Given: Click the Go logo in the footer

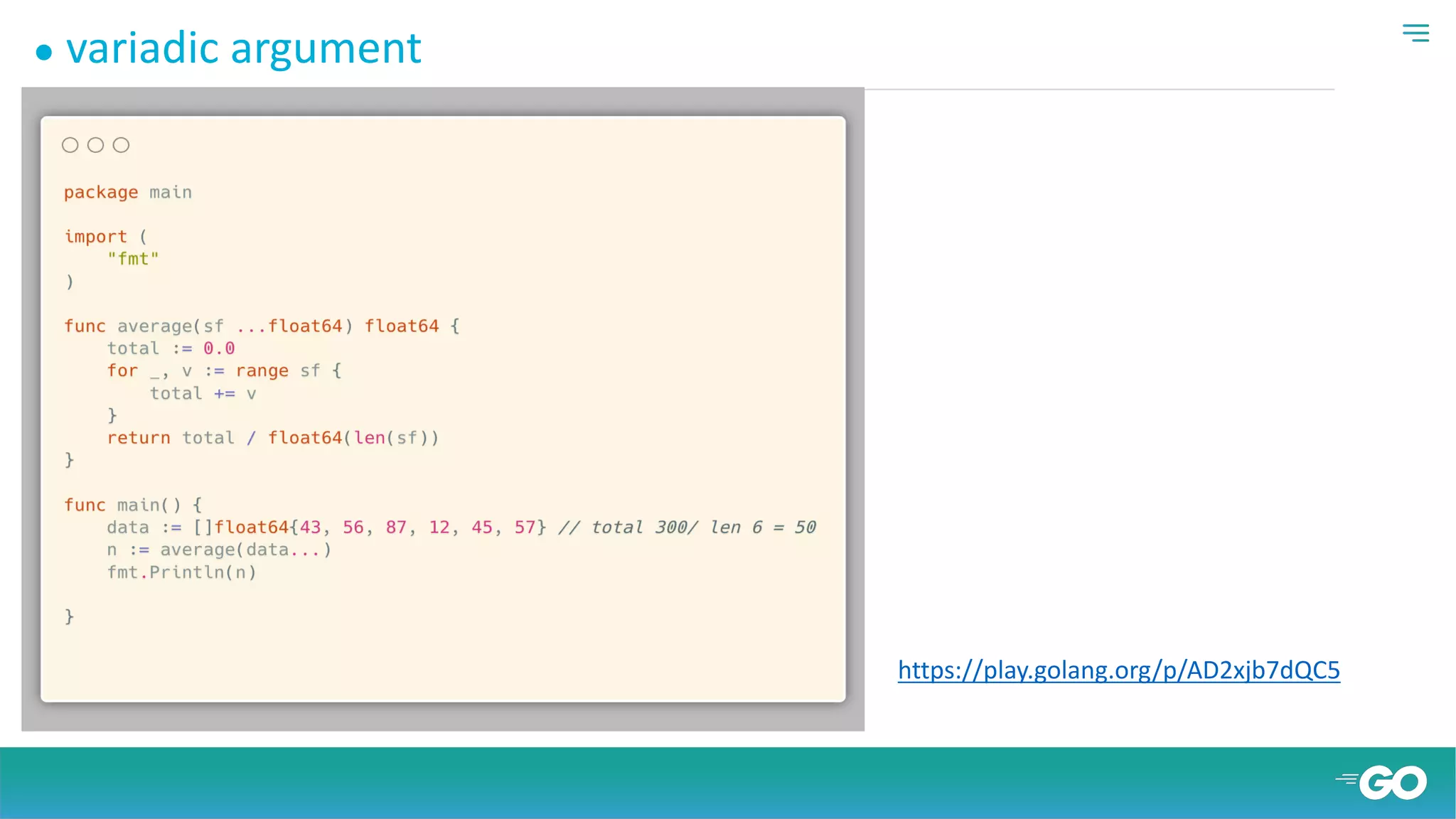Looking at the screenshot, I should click(x=1381, y=783).
